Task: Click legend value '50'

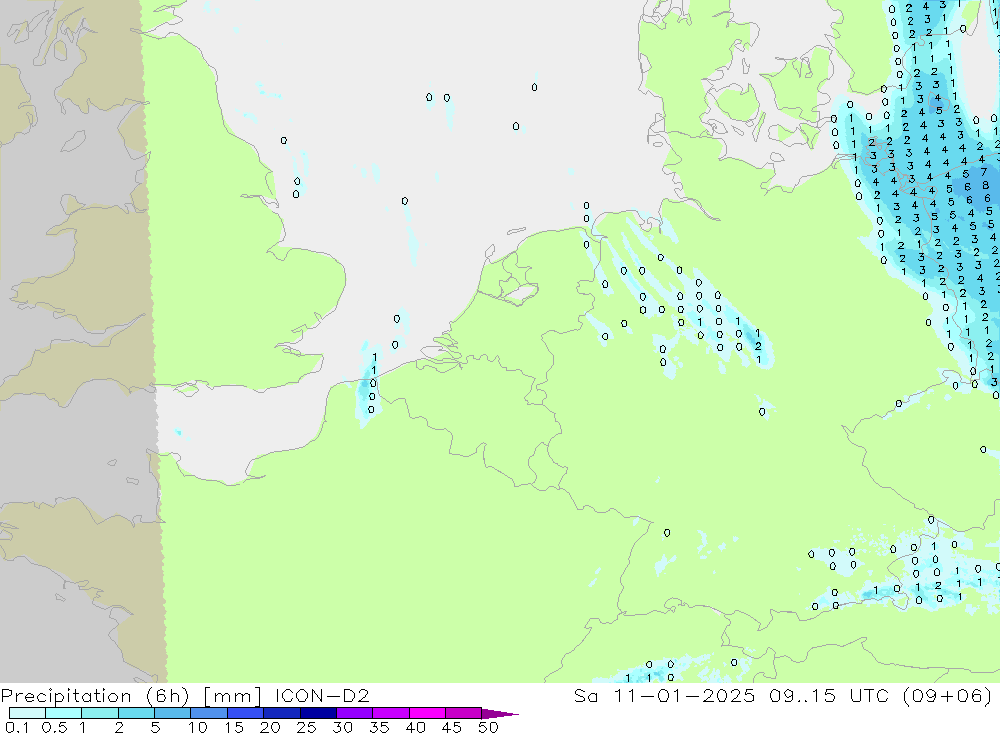Action: tap(488, 727)
